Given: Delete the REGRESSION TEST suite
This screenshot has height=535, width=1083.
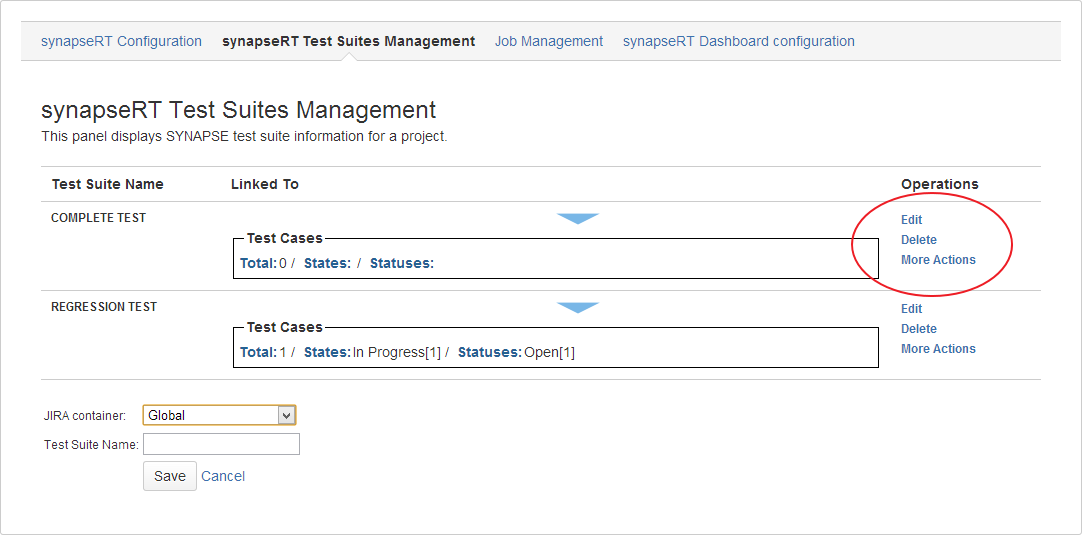Looking at the screenshot, I should (x=918, y=329).
